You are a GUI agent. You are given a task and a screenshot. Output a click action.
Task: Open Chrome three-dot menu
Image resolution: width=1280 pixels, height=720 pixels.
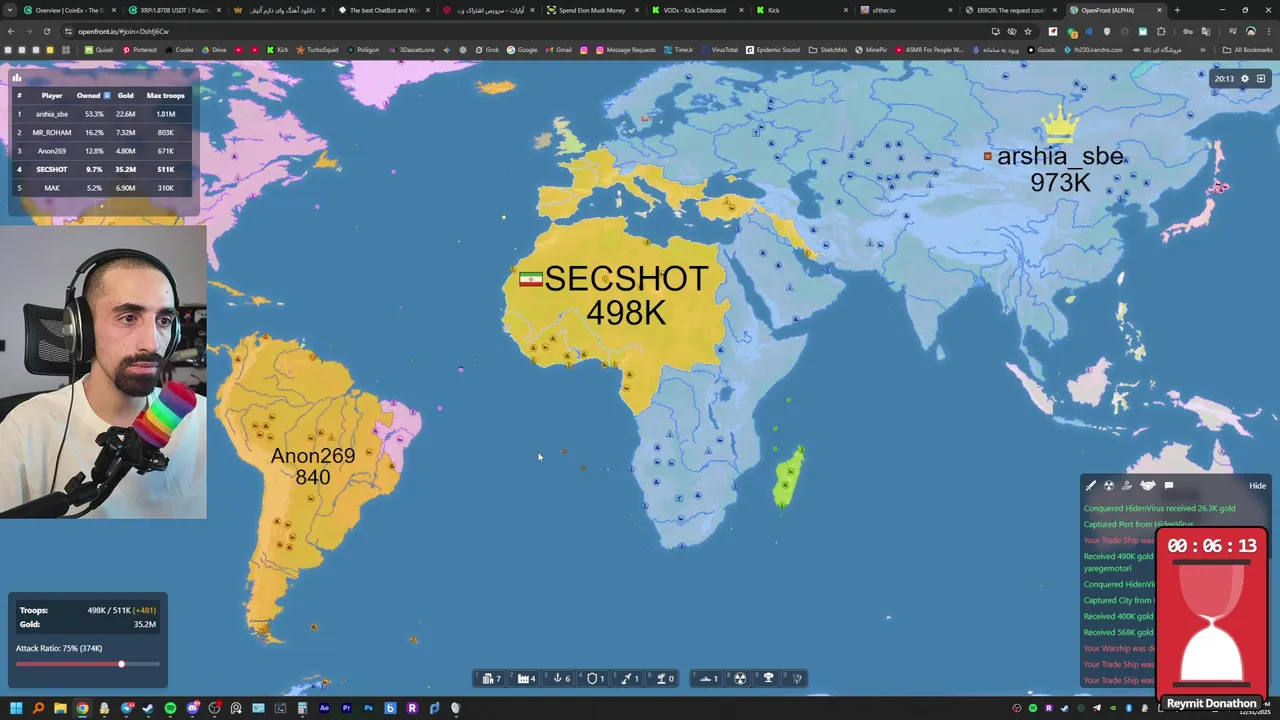click(1269, 31)
